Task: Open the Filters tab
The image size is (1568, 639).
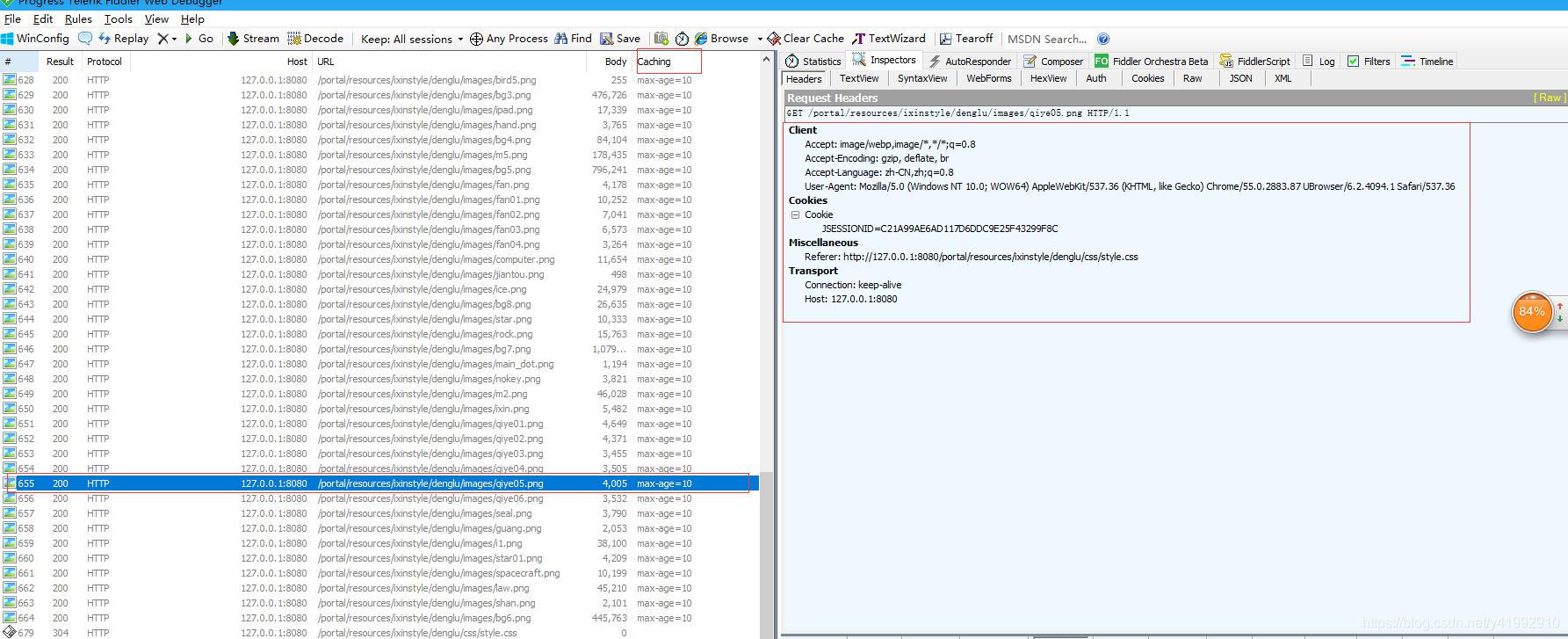Action: [x=1369, y=61]
